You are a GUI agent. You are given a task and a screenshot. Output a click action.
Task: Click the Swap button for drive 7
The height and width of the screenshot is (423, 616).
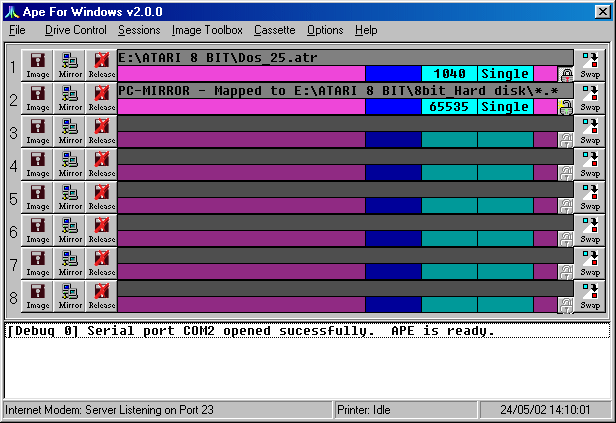590,263
